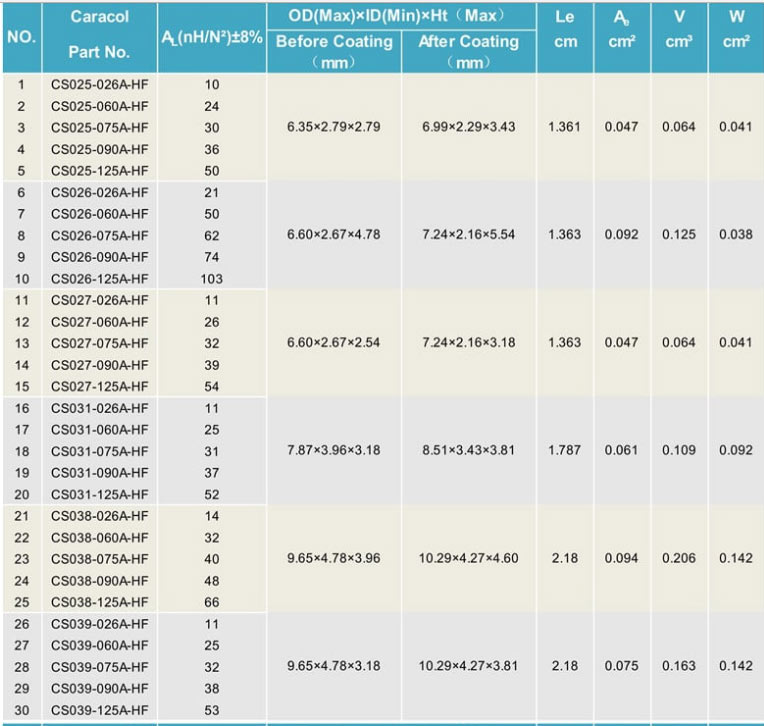
Task: Select part number CS031-090A-HF
Action: click(99, 473)
